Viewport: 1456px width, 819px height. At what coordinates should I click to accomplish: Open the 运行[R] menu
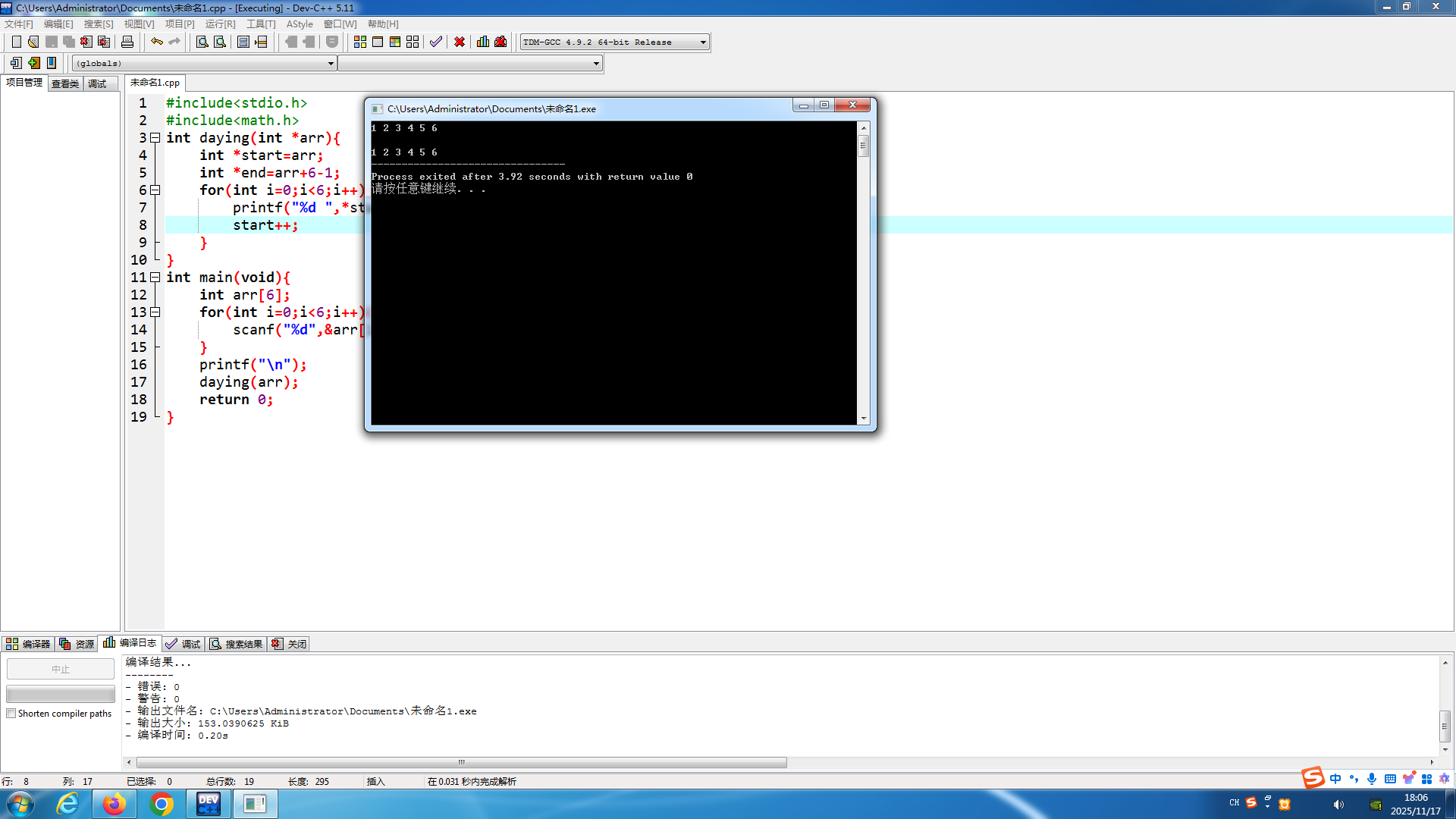[x=220, y=24]
